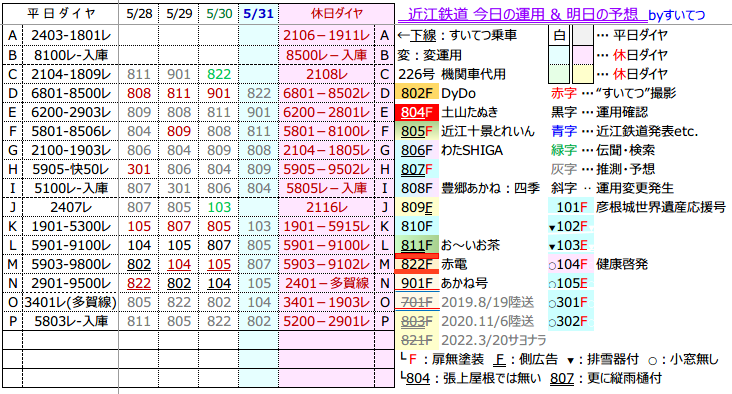Select holiday cell 2116レ
The image size is (732, 394).
[x=327, y=207]
